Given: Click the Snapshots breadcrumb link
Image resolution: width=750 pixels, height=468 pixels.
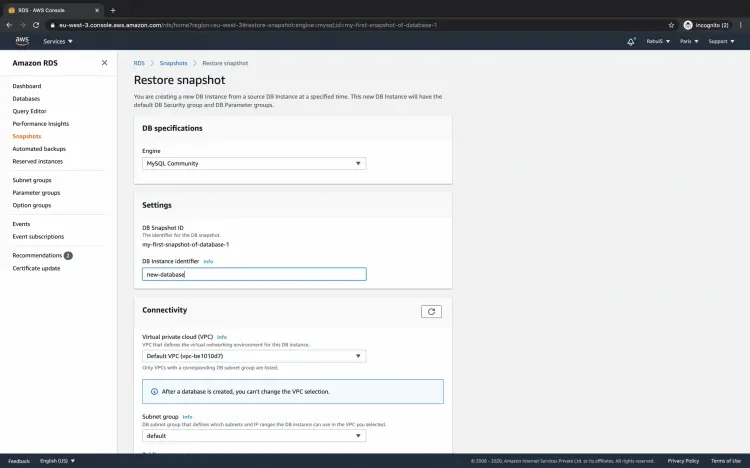Looking at the screenshot, I should point(173,63).
